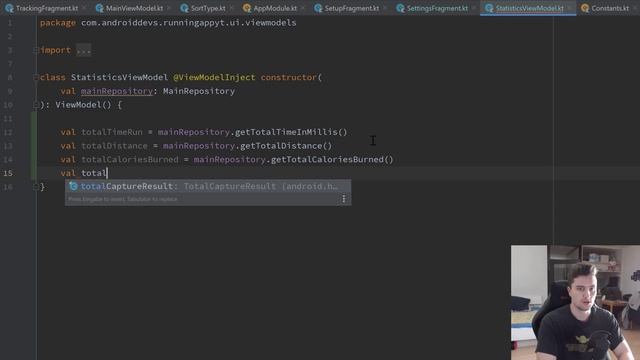Close the SetupFragment.kt tab
The image size is (640, 360).
point(384,8)
